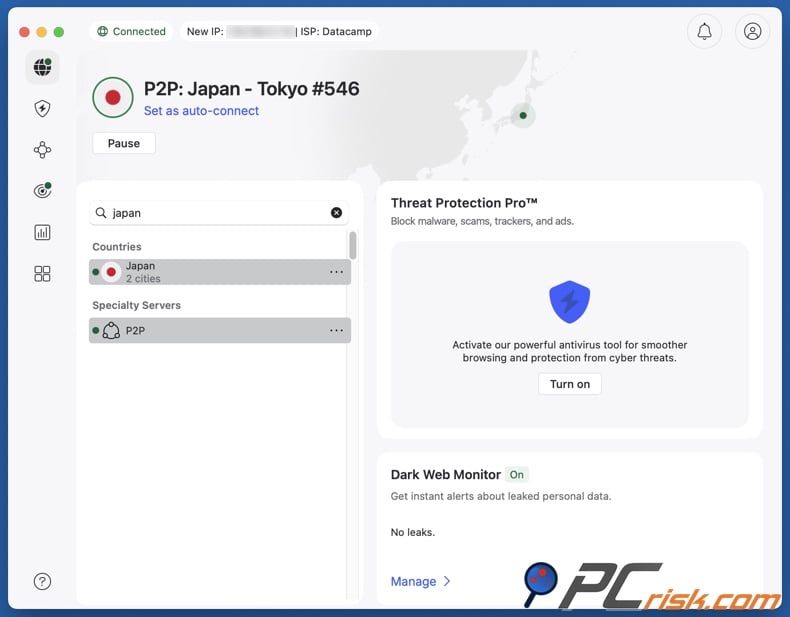Click the 'P2P: Japan - Tokyo #546' title
790x617 pixels.
pos(251,89)
